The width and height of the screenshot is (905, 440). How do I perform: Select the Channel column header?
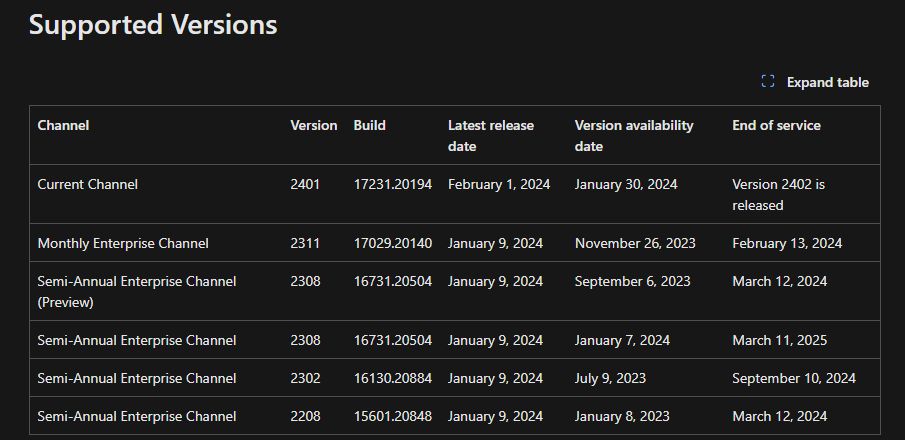click(x=63, y=125)
